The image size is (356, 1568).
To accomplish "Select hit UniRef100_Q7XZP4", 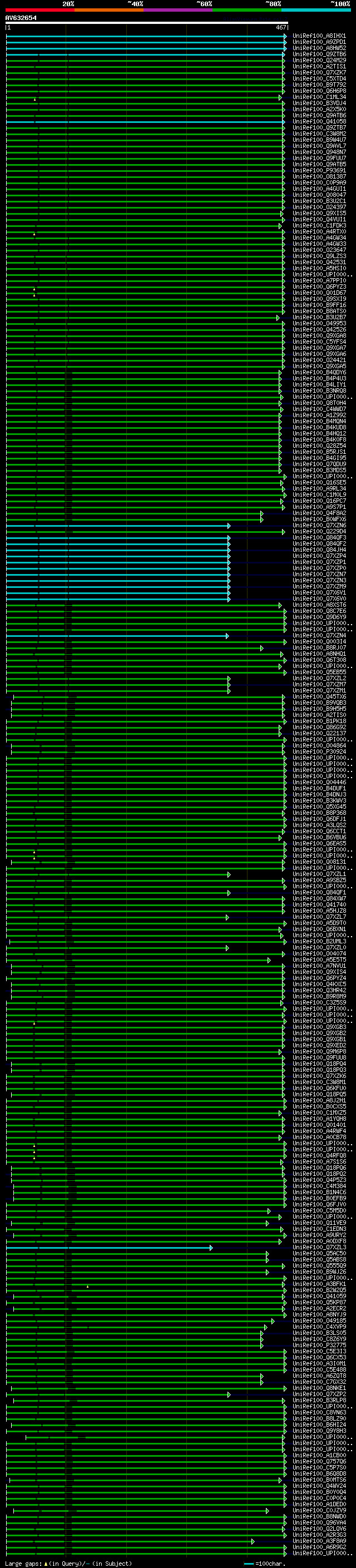I will coord(319,556).
